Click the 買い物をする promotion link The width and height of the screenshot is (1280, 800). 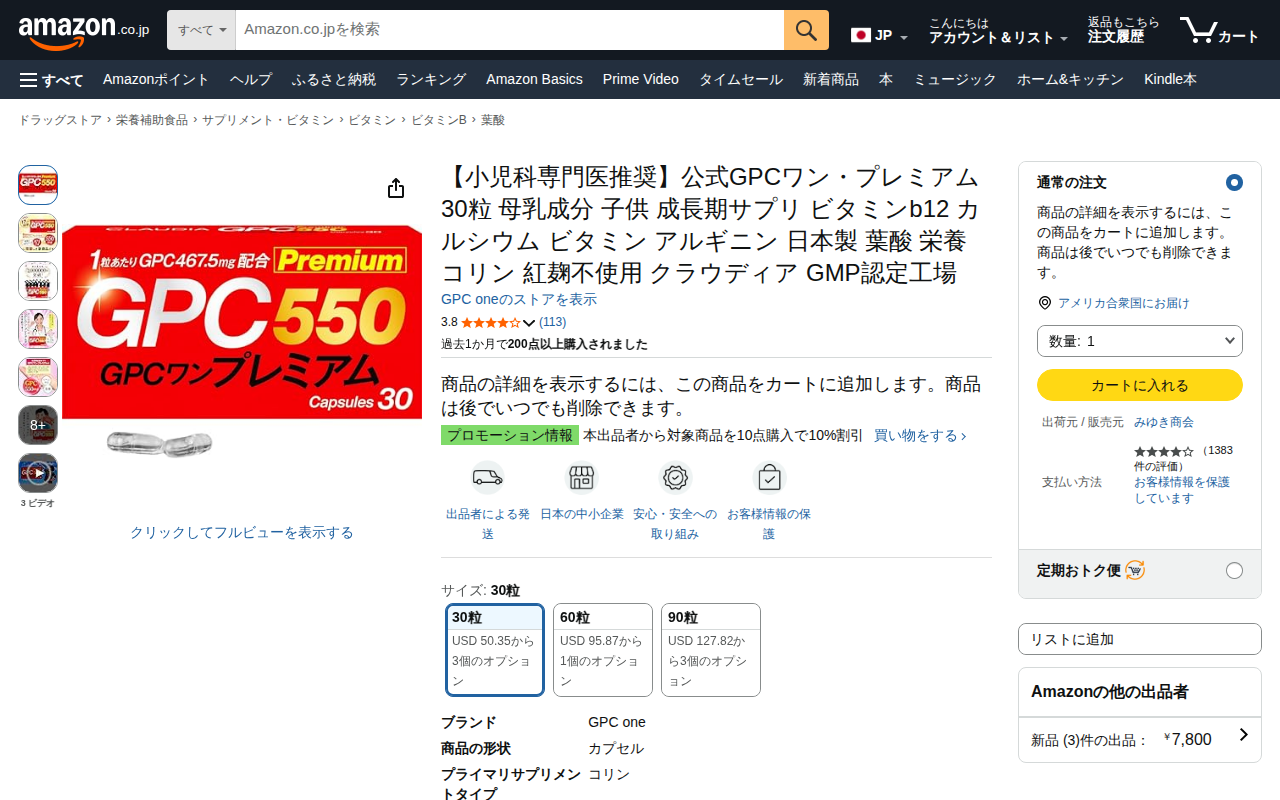[x=920, y=436]
